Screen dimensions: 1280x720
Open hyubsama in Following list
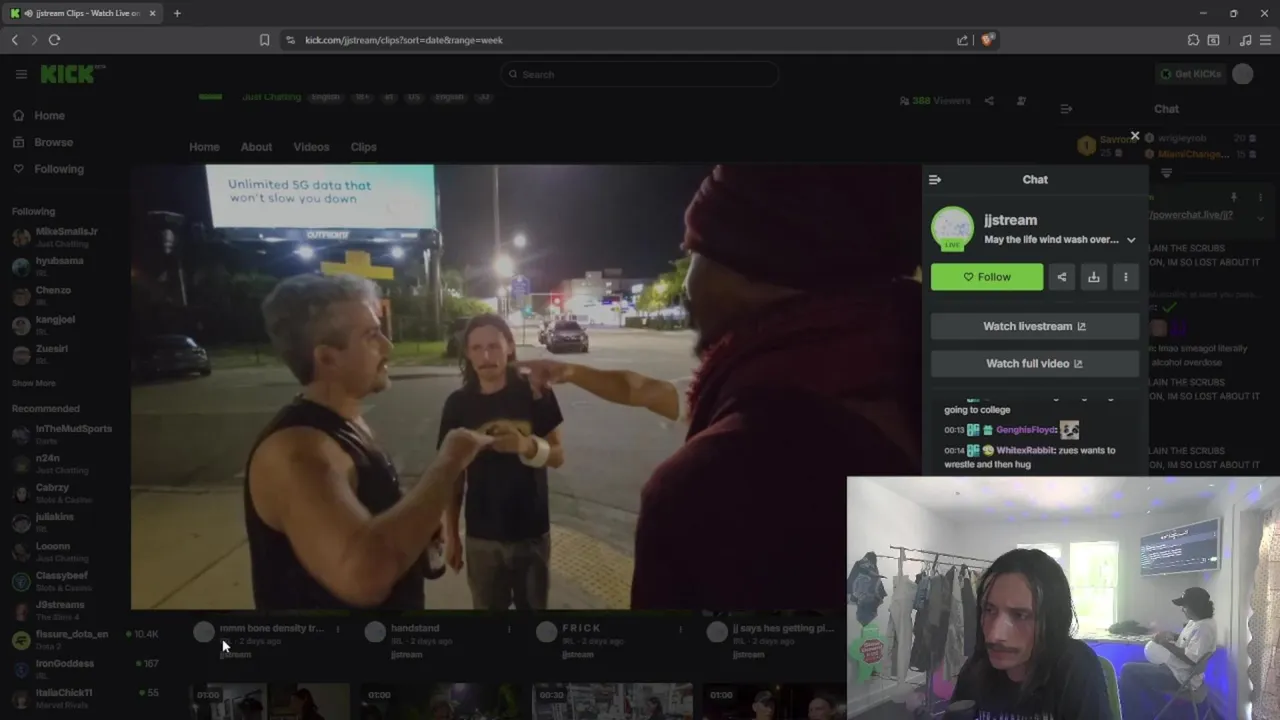(x=60, y=266)
